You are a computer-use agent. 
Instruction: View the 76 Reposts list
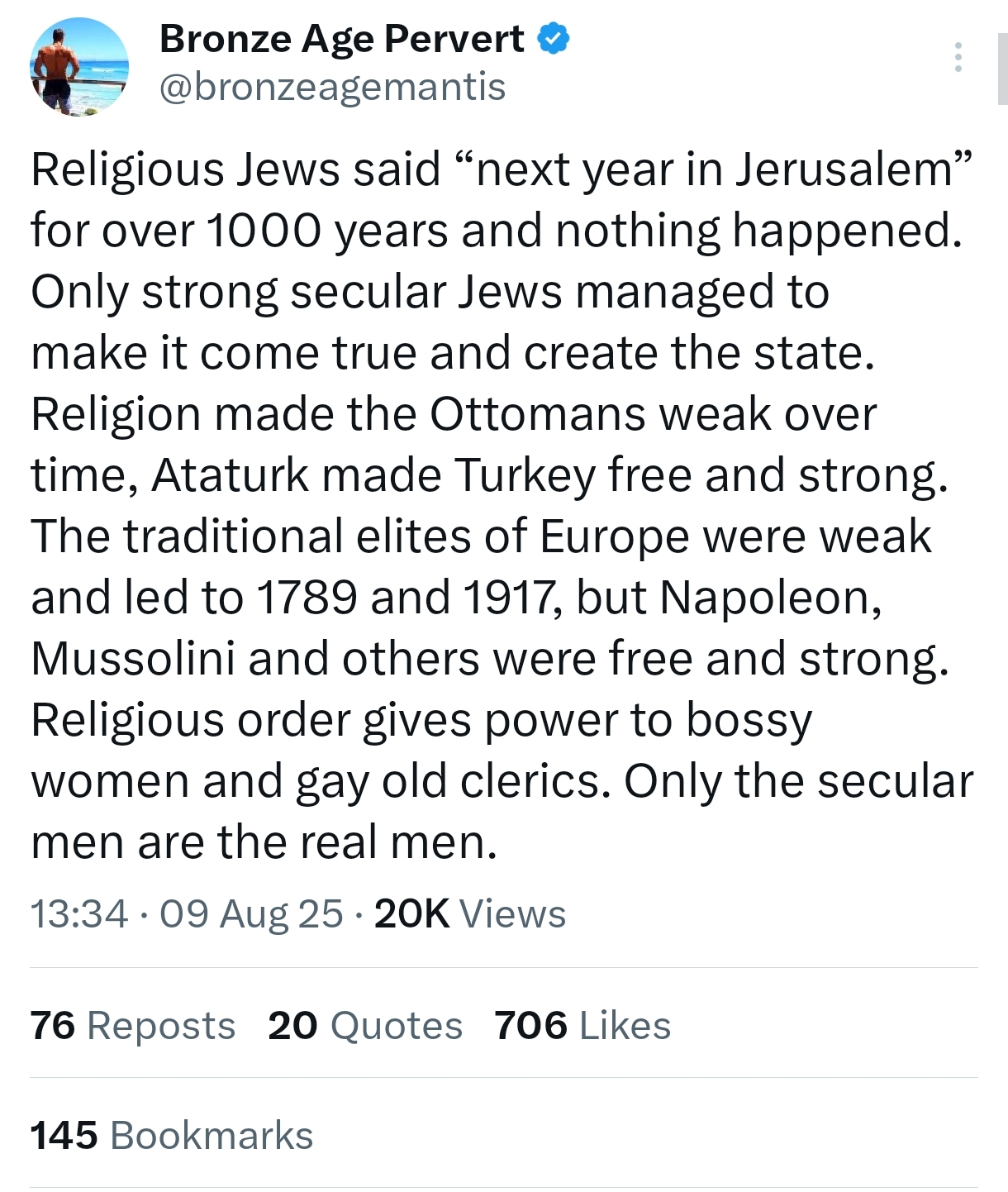[x=133, y=1026]
